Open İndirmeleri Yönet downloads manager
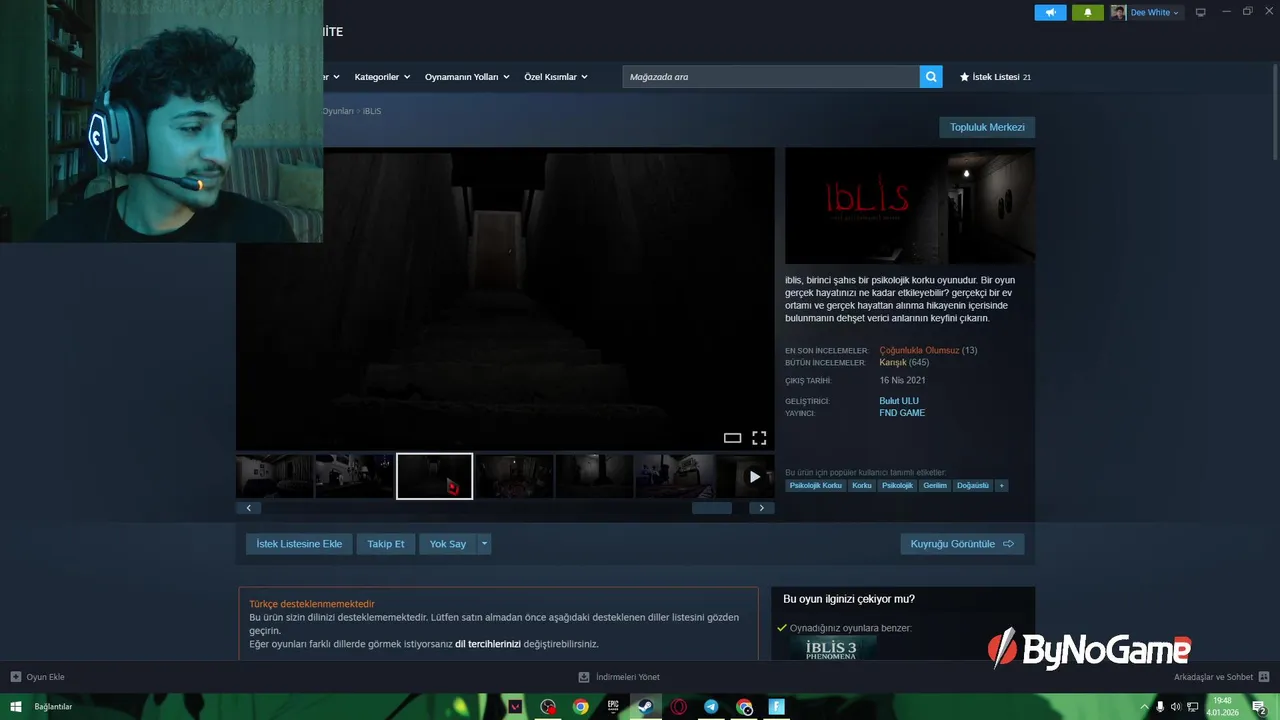Viewport: 1280px width, 720px height. [619, 677]
